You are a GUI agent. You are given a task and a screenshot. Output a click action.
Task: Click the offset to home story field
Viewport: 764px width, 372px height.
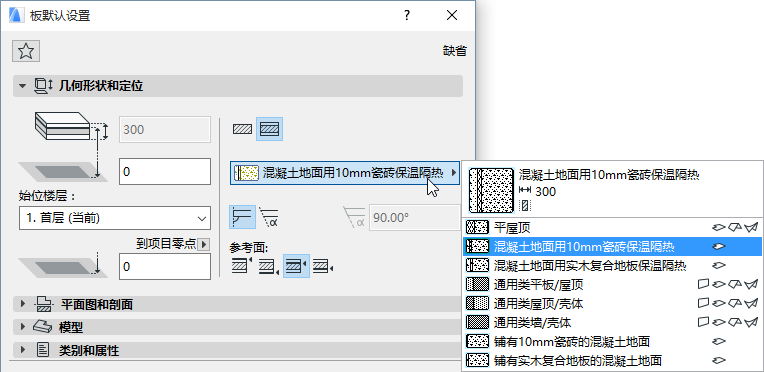tap(165, 172)
